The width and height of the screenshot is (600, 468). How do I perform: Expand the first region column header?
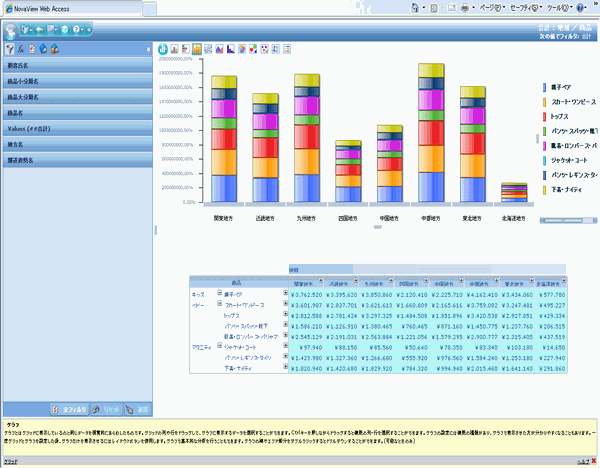[321, 280]
